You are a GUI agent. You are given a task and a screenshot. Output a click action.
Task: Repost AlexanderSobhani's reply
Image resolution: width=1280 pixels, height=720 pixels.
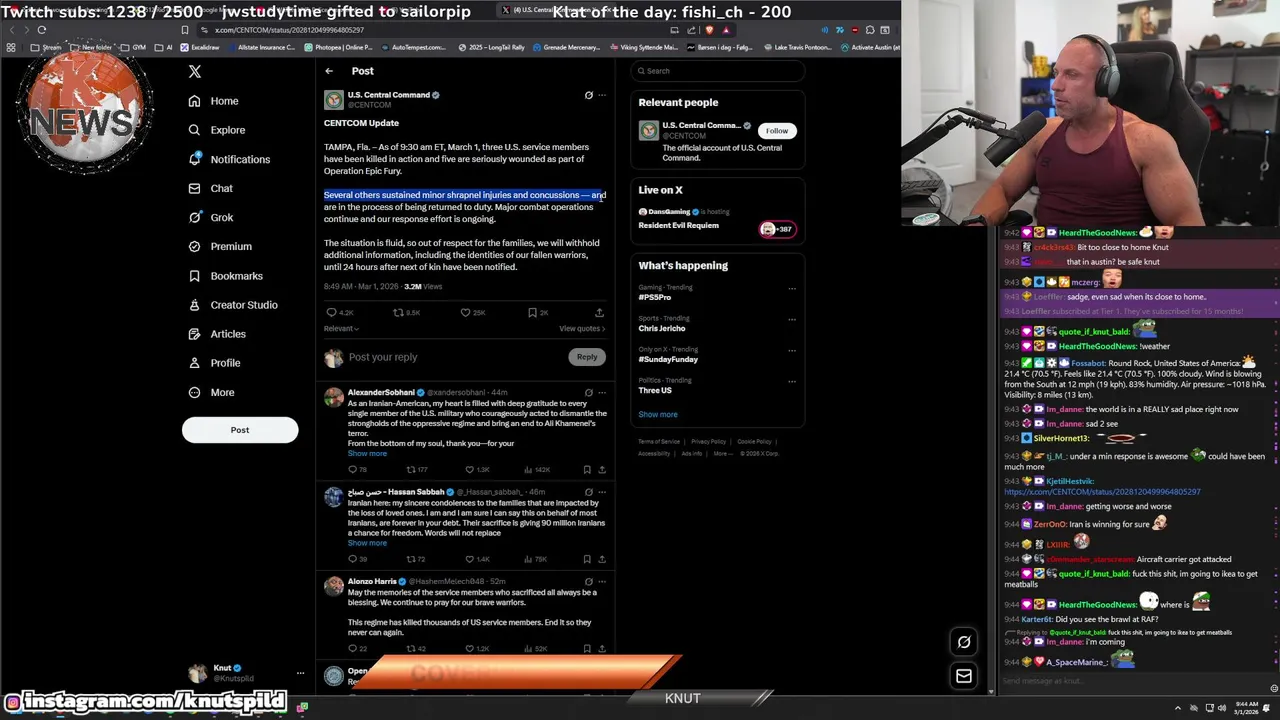tap(411, 469)
